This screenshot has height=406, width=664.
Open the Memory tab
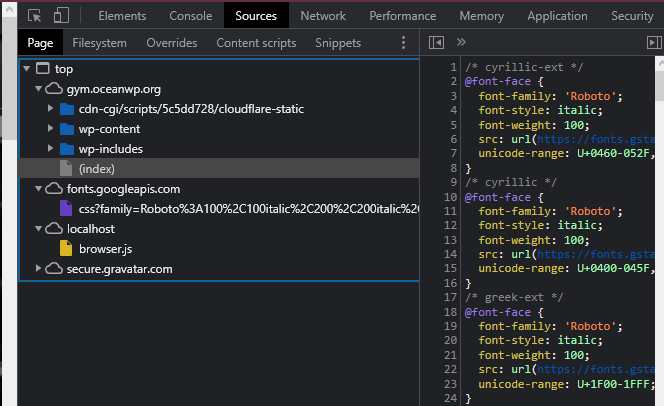tap(481, 16)
